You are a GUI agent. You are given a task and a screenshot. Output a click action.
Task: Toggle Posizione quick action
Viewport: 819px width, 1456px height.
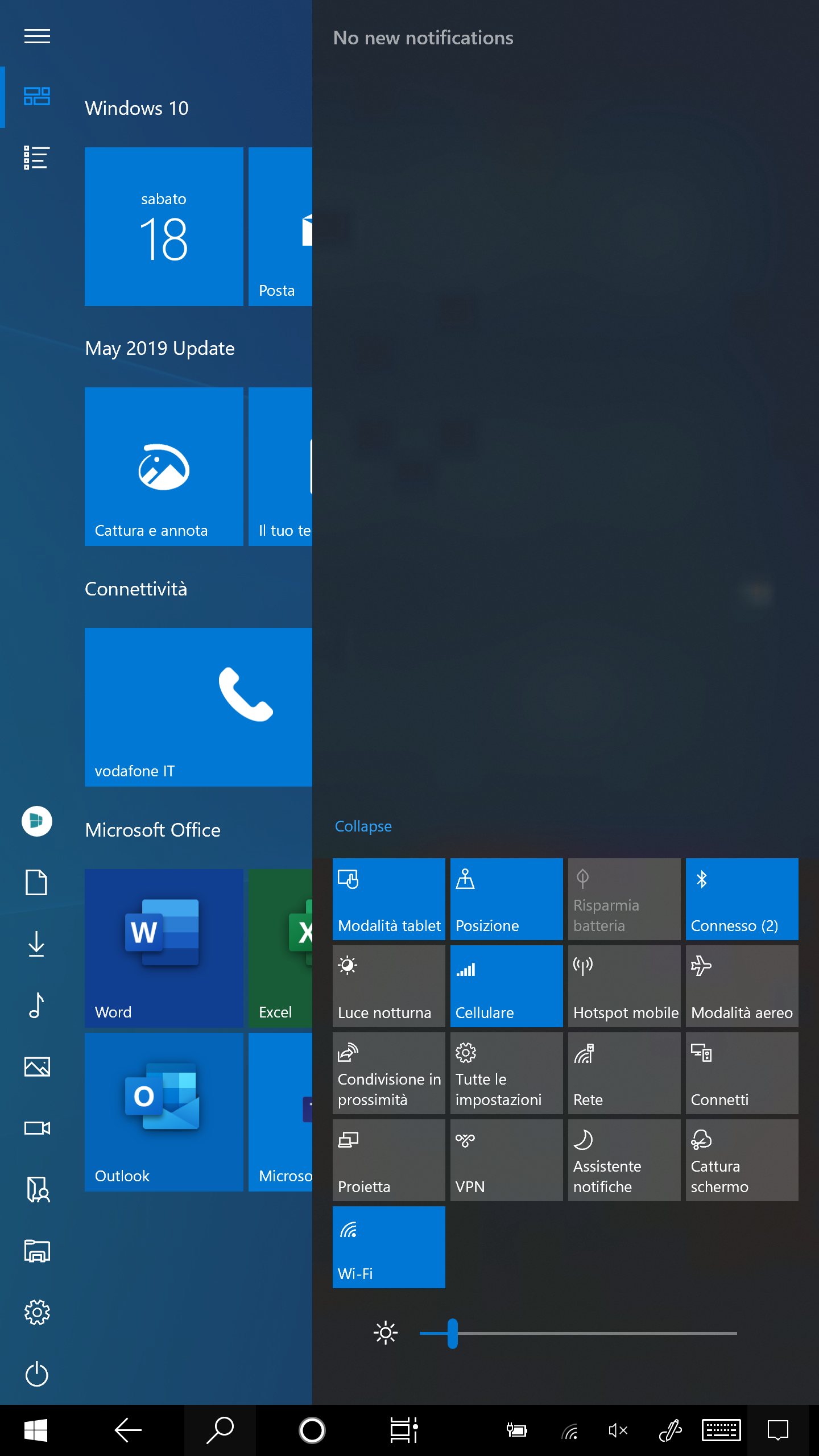[507, 899]
